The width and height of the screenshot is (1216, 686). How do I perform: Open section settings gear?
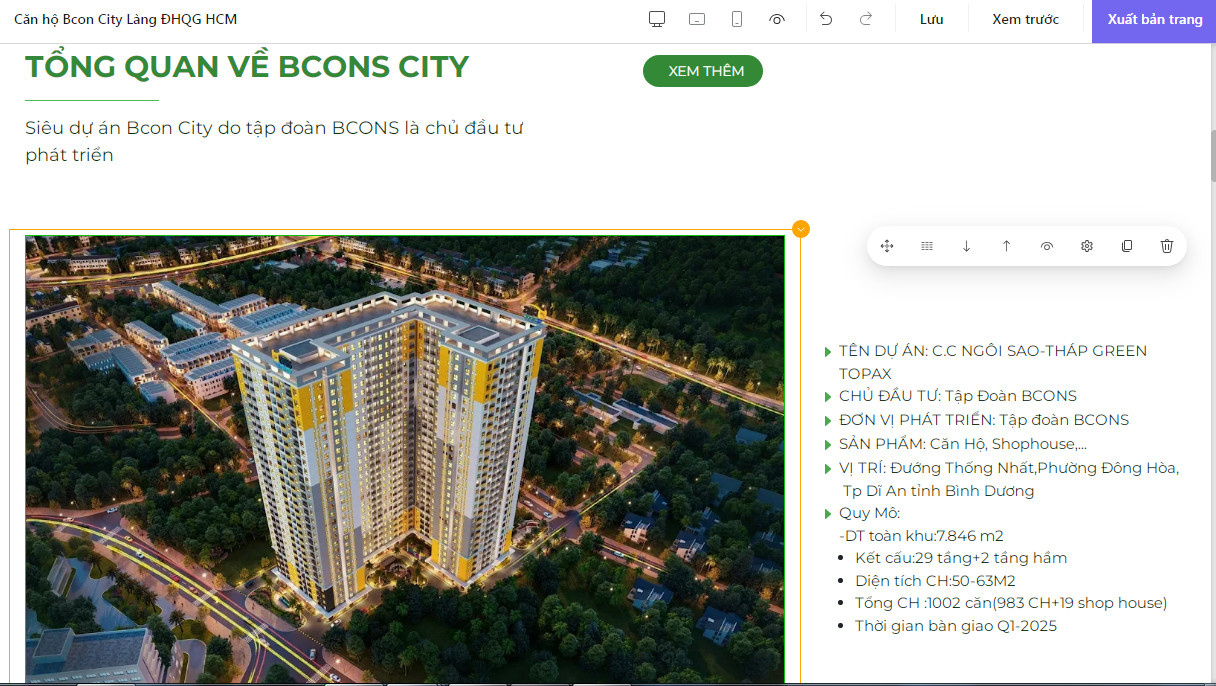(1087, 246)
